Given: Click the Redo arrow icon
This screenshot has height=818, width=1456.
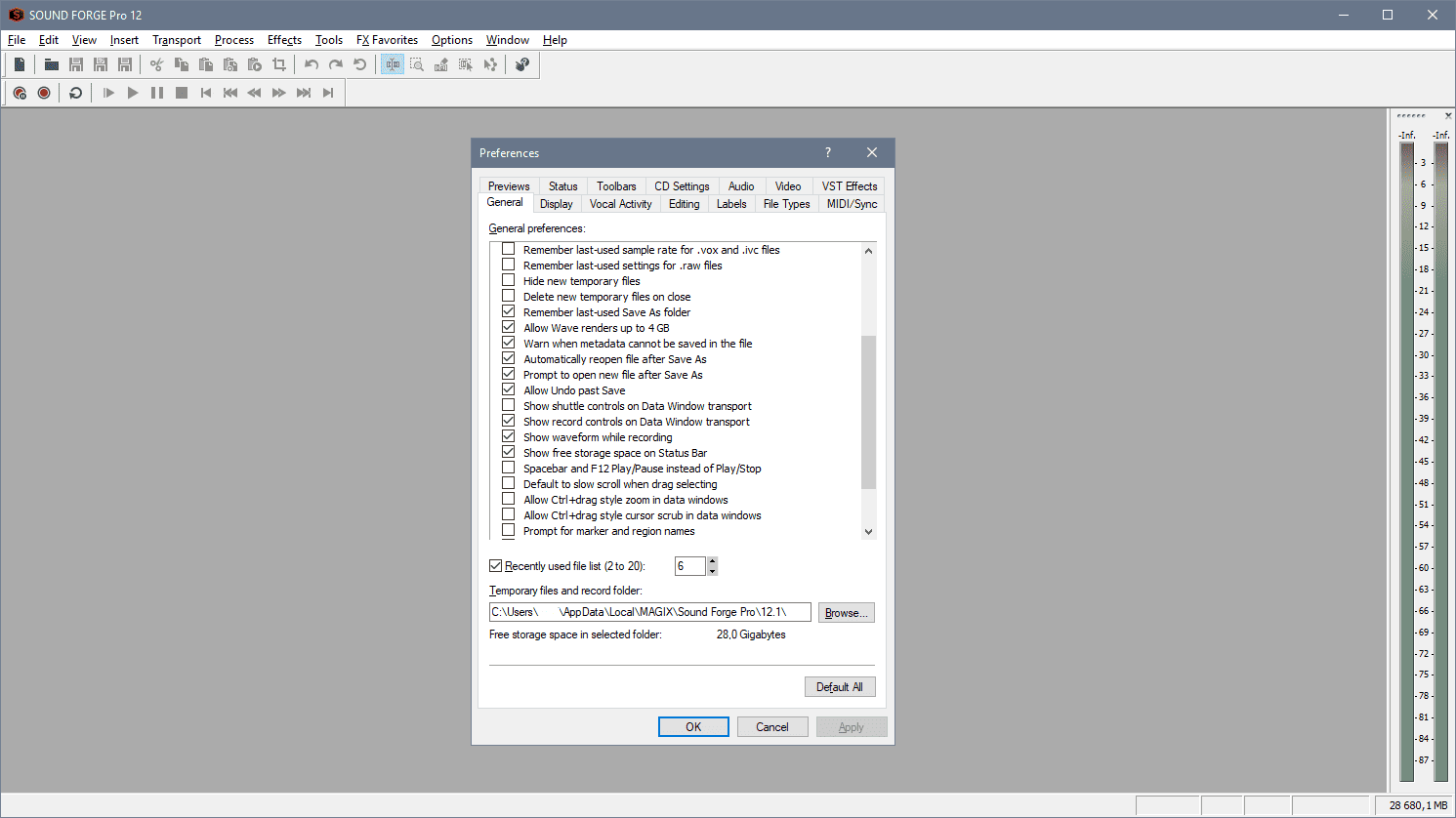Looking at the screenshot, I should tap(336, 64).
